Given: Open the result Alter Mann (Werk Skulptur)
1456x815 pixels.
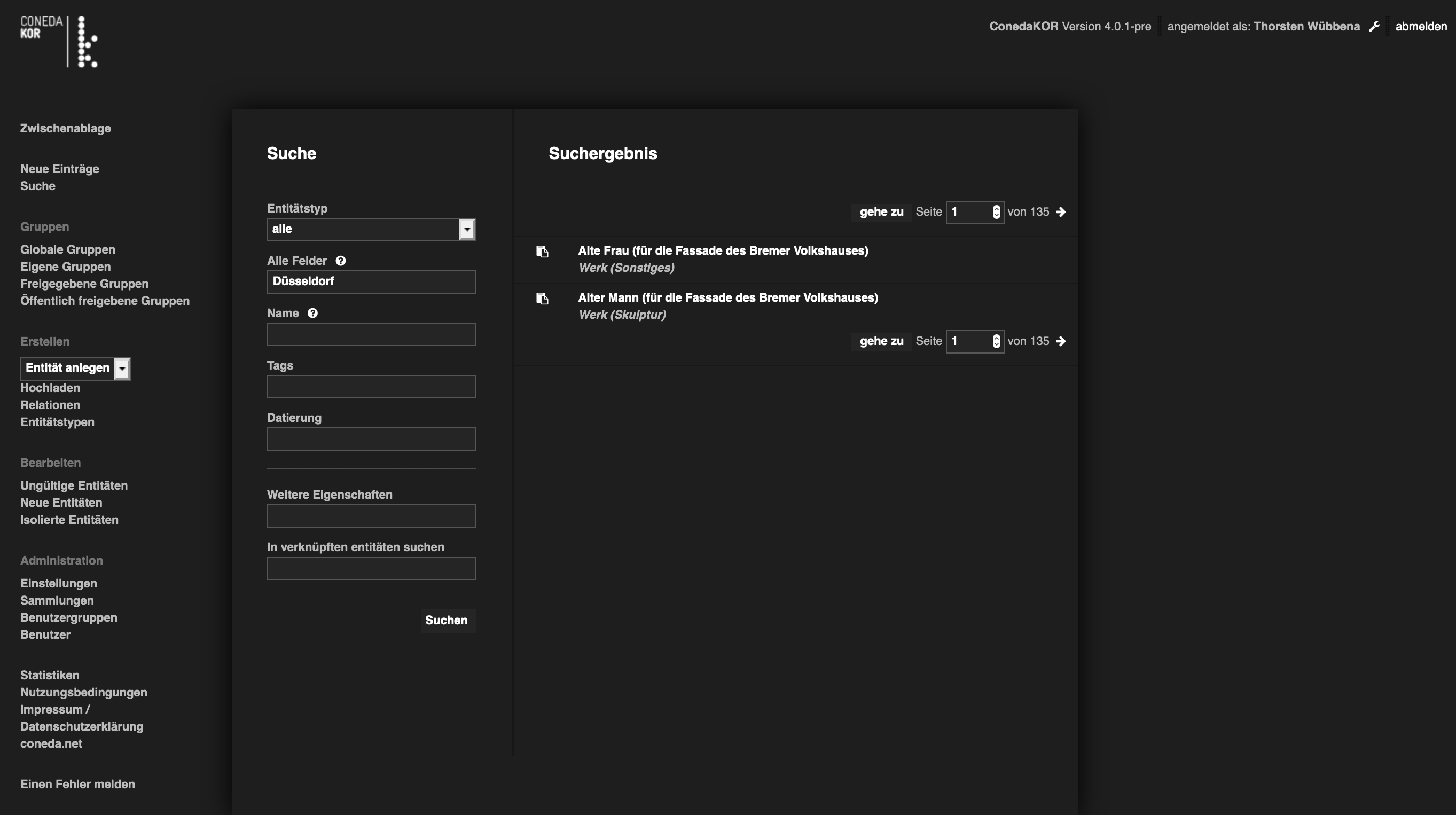Looking at the screenshot, I should click(728, 297).
